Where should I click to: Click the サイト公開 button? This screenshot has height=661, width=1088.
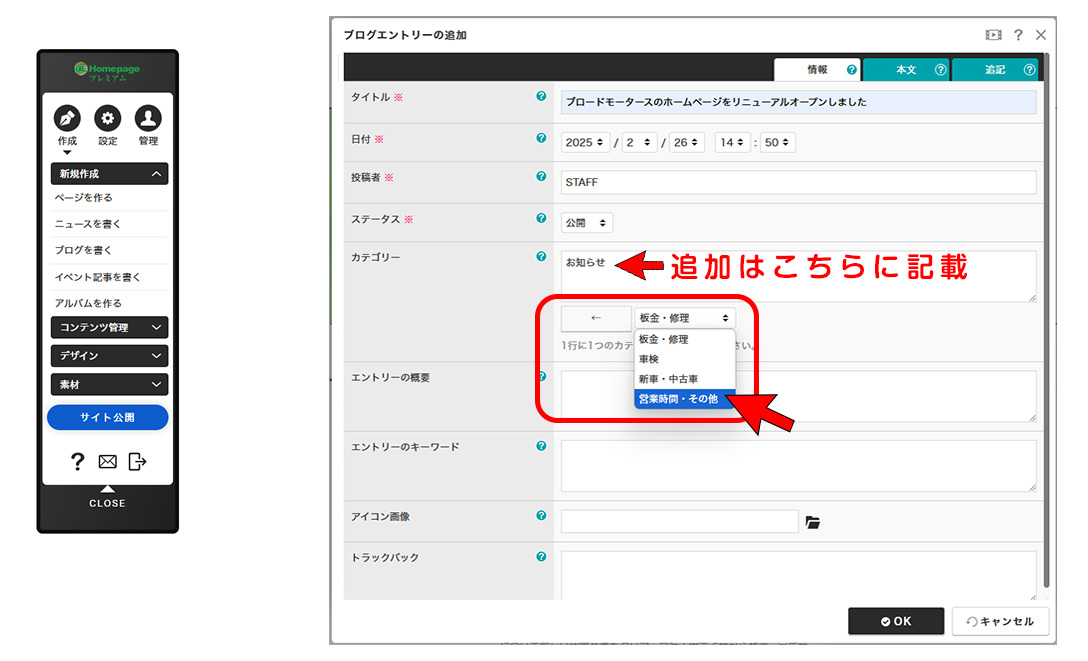tap(108, 417)
